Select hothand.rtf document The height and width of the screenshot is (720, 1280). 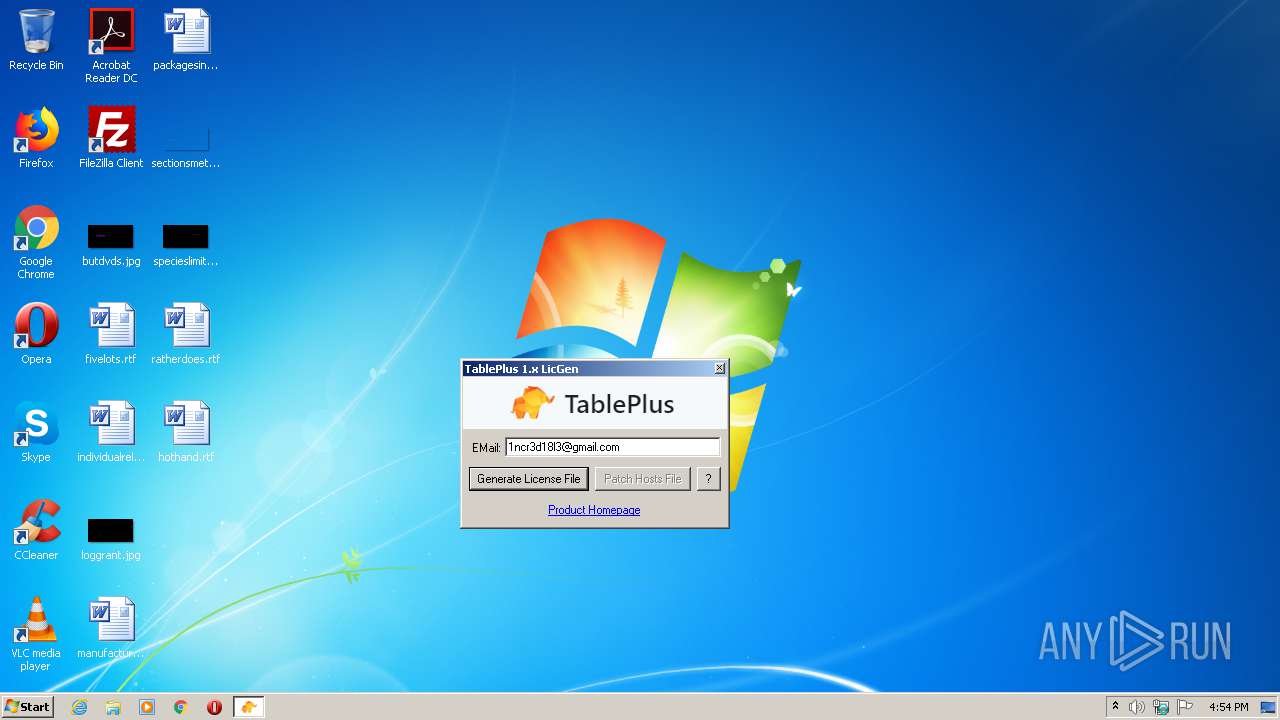tap(186, 432)
